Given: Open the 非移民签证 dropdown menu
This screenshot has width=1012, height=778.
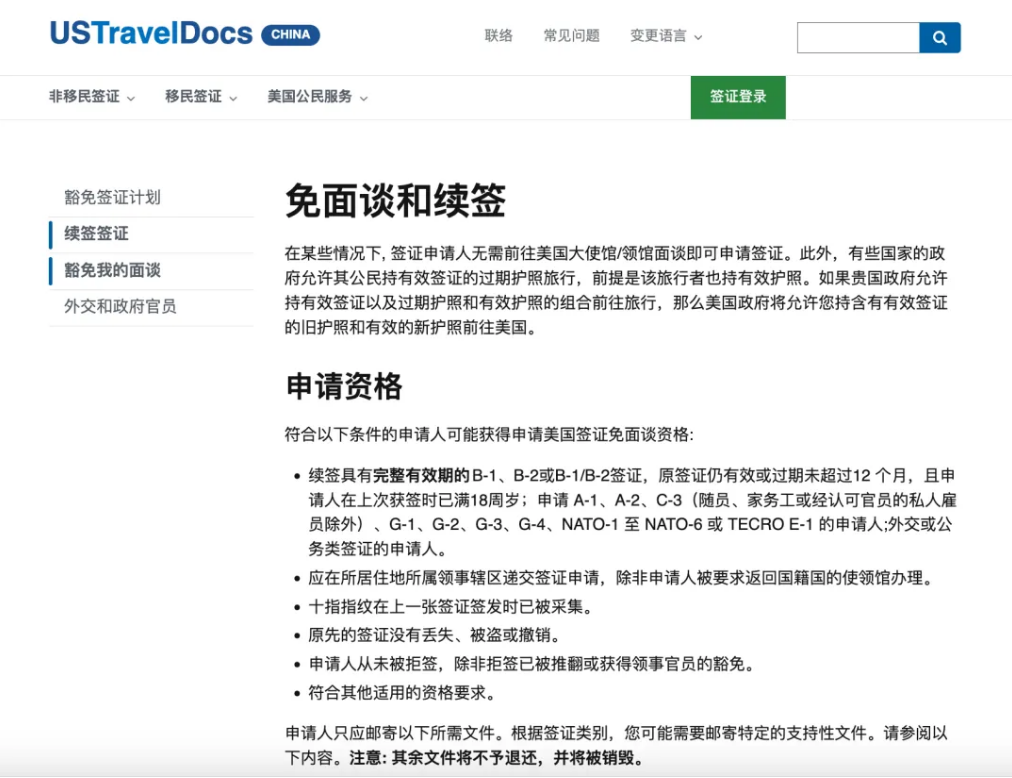Looking at the screenshot, I should pos(92,97).
